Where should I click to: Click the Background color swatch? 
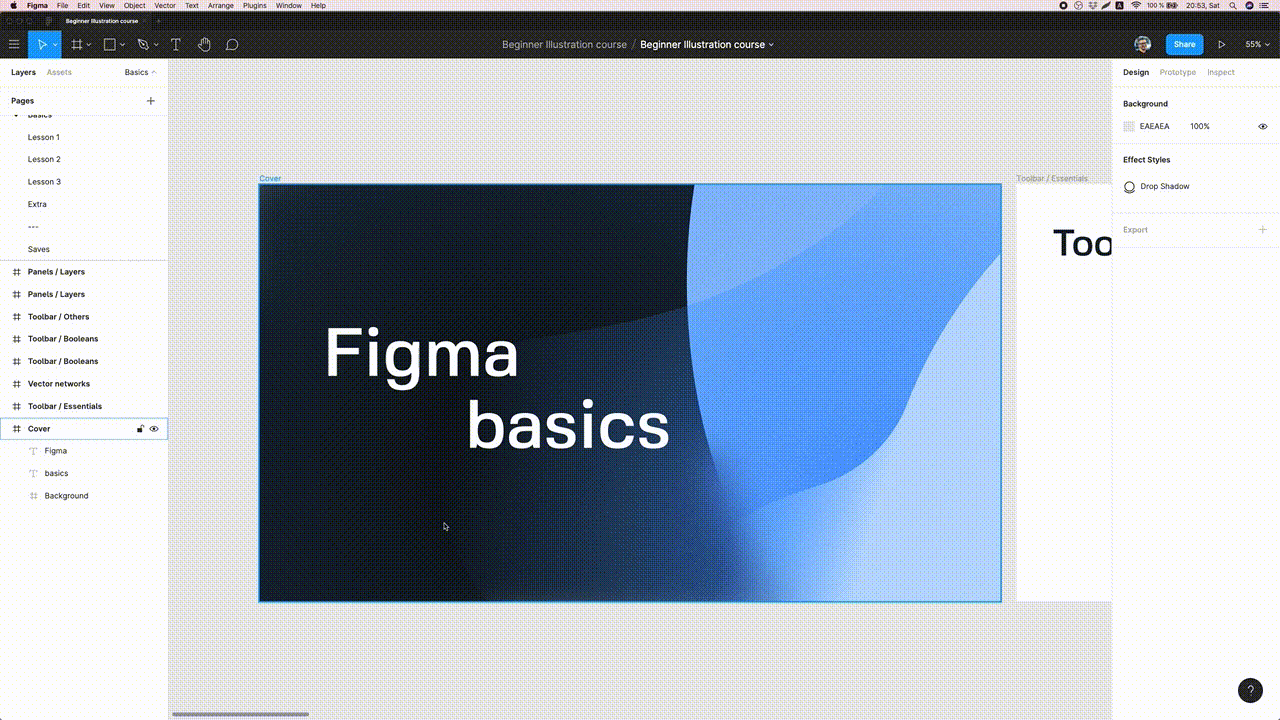pyautogui.click(x=1129, y=127)
